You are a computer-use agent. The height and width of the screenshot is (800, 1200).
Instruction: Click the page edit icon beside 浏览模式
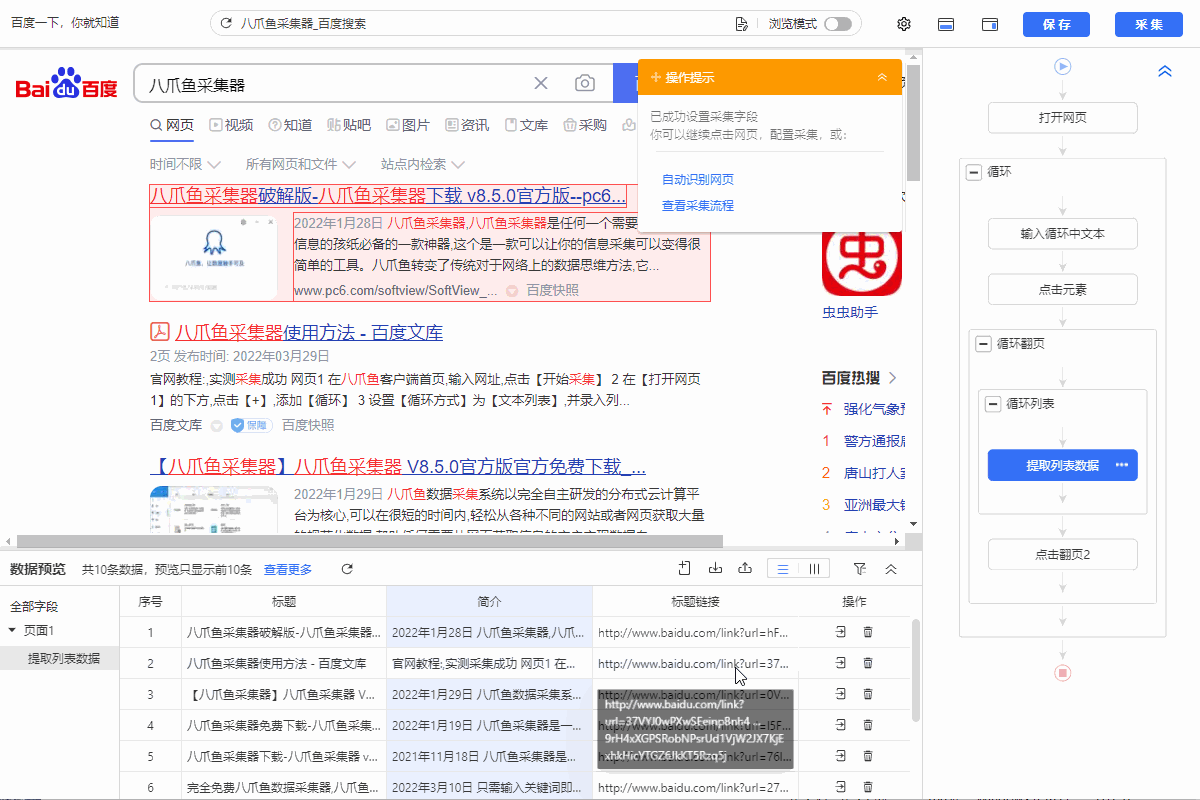point(741,23)
